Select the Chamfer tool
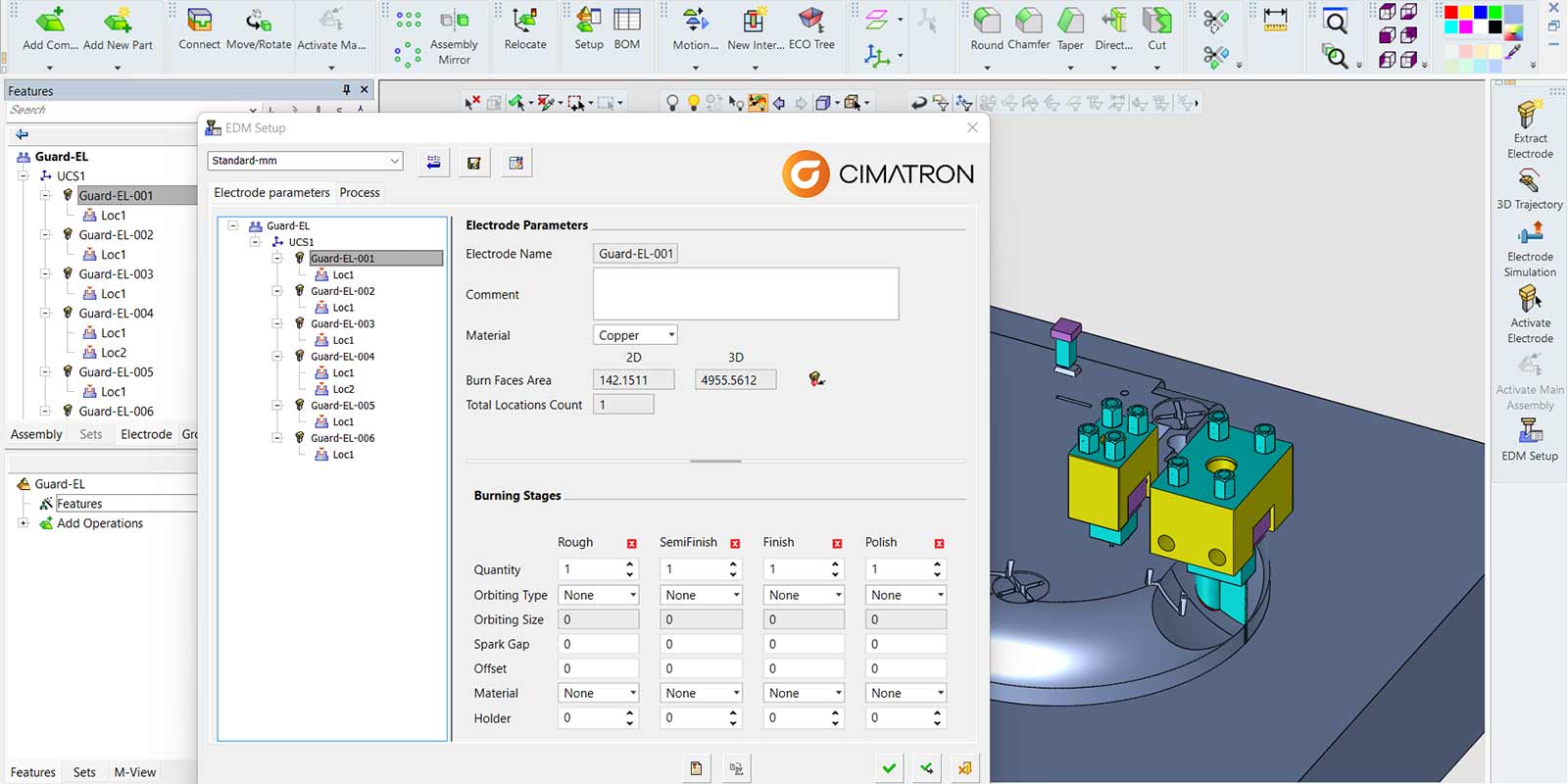Viewport: 1568px width, 784px height. [x=1028, y=22]
